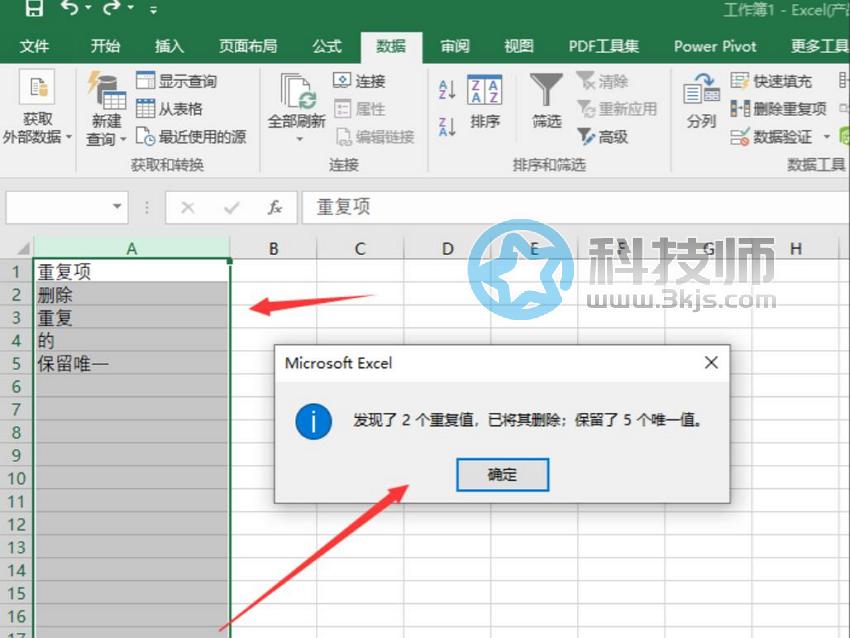Click 删除重复项 remove duplicates item
Image resolution: width=850 pixels, height=638 pixels.
778,109
